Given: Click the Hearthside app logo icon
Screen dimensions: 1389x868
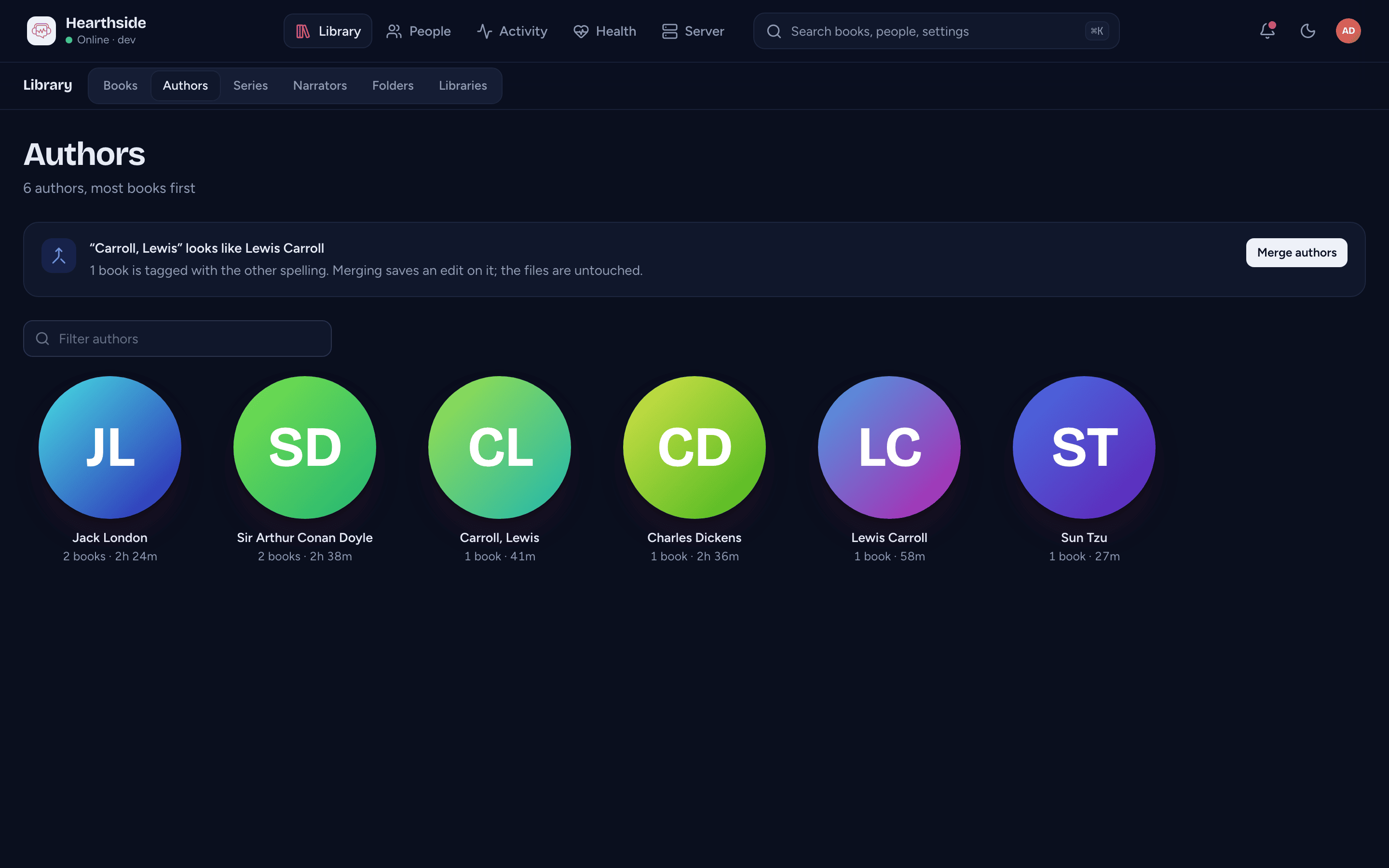Looking at the screenshot, I should click(41, 31).
